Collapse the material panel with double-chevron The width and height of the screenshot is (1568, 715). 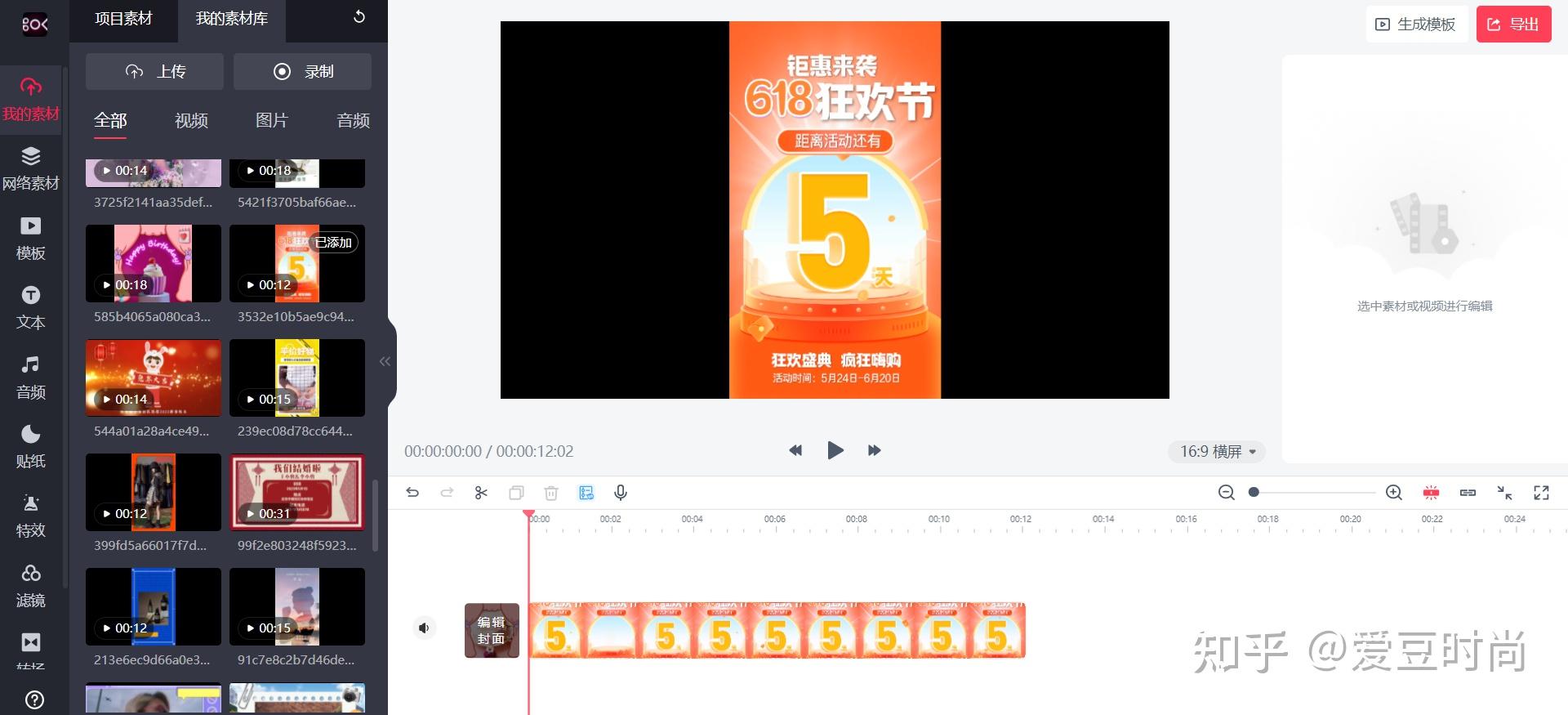(x=385, y=361)
